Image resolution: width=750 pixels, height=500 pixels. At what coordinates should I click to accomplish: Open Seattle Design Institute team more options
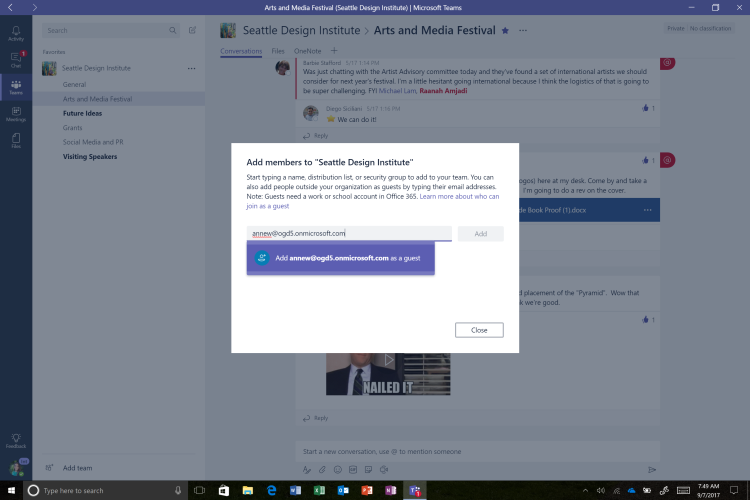pos(191,68)
